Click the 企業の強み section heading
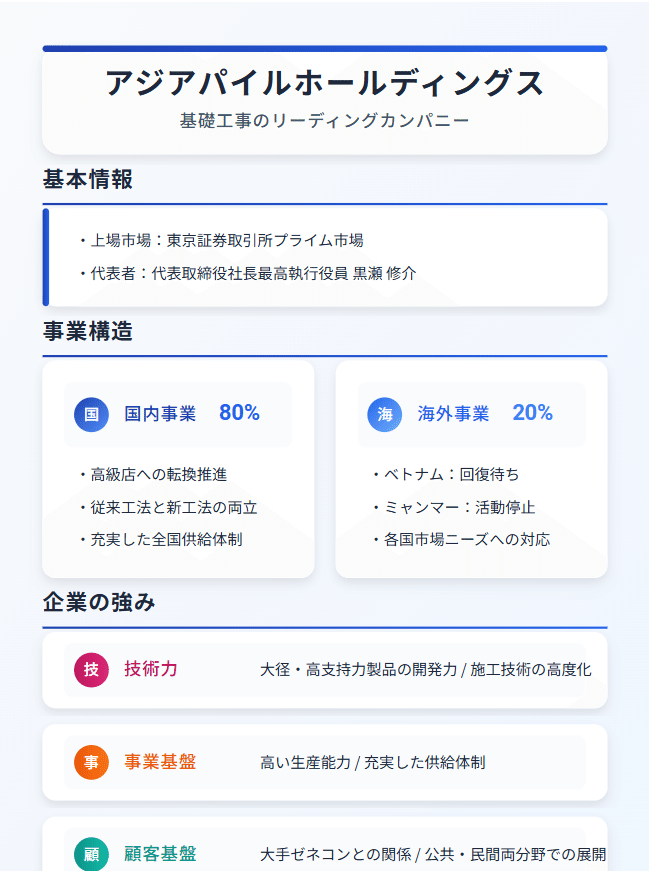 (99, 603)
